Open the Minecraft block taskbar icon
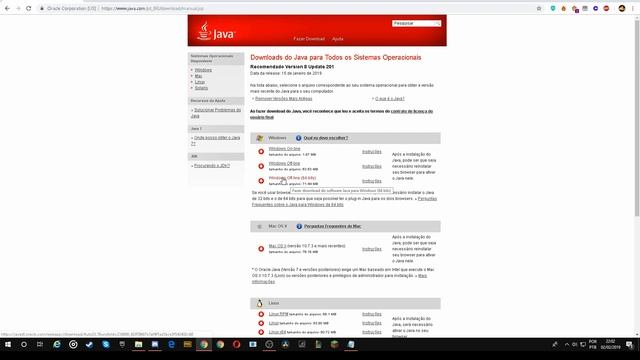 (334, 345)
